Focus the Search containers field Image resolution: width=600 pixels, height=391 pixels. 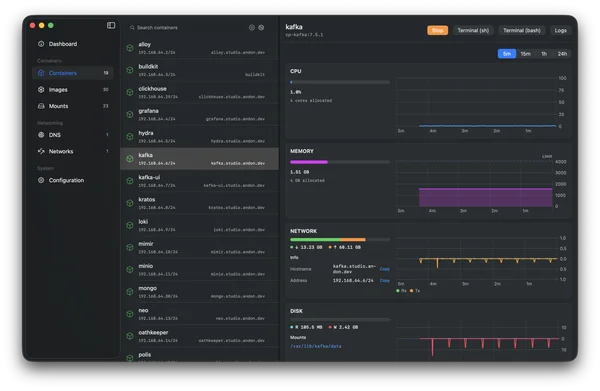(188, 28)
